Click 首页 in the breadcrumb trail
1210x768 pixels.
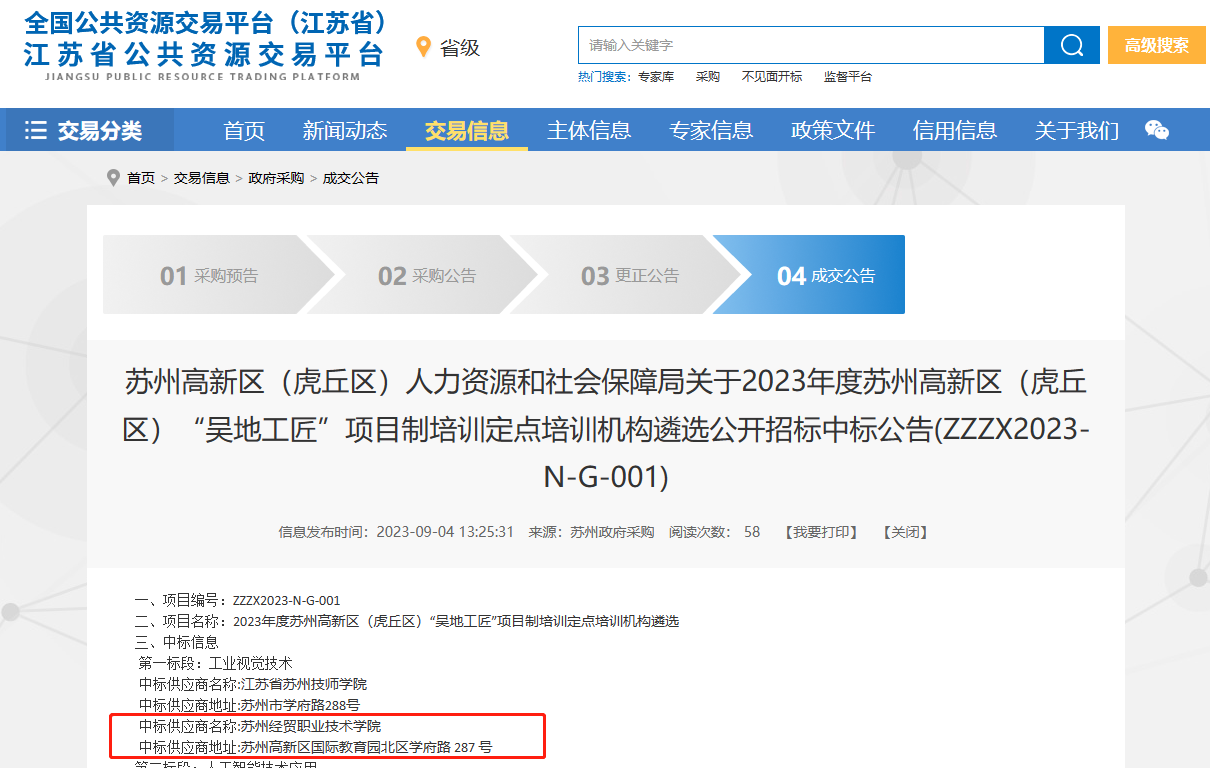coord(141,178)
